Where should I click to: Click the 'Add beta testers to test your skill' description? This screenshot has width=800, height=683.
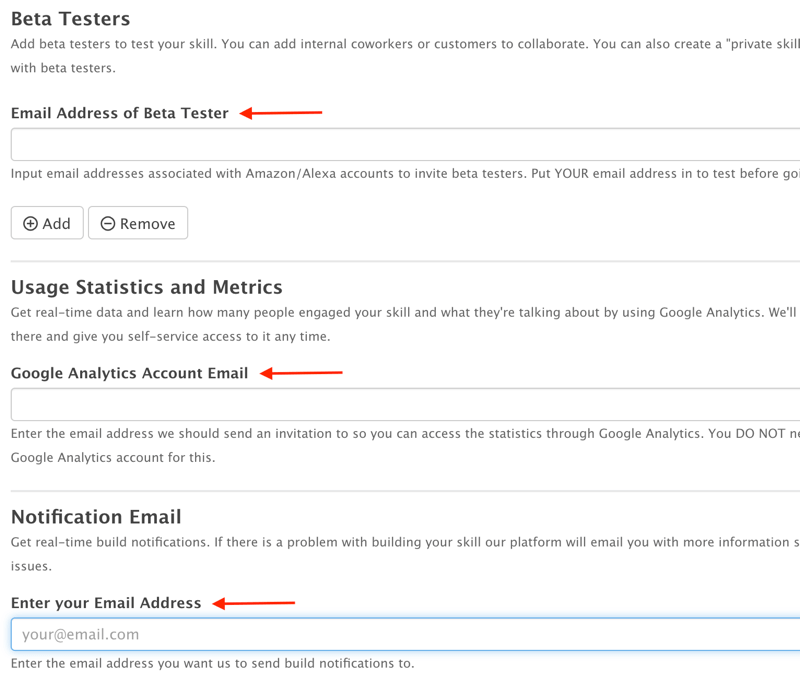pos(405,56)
